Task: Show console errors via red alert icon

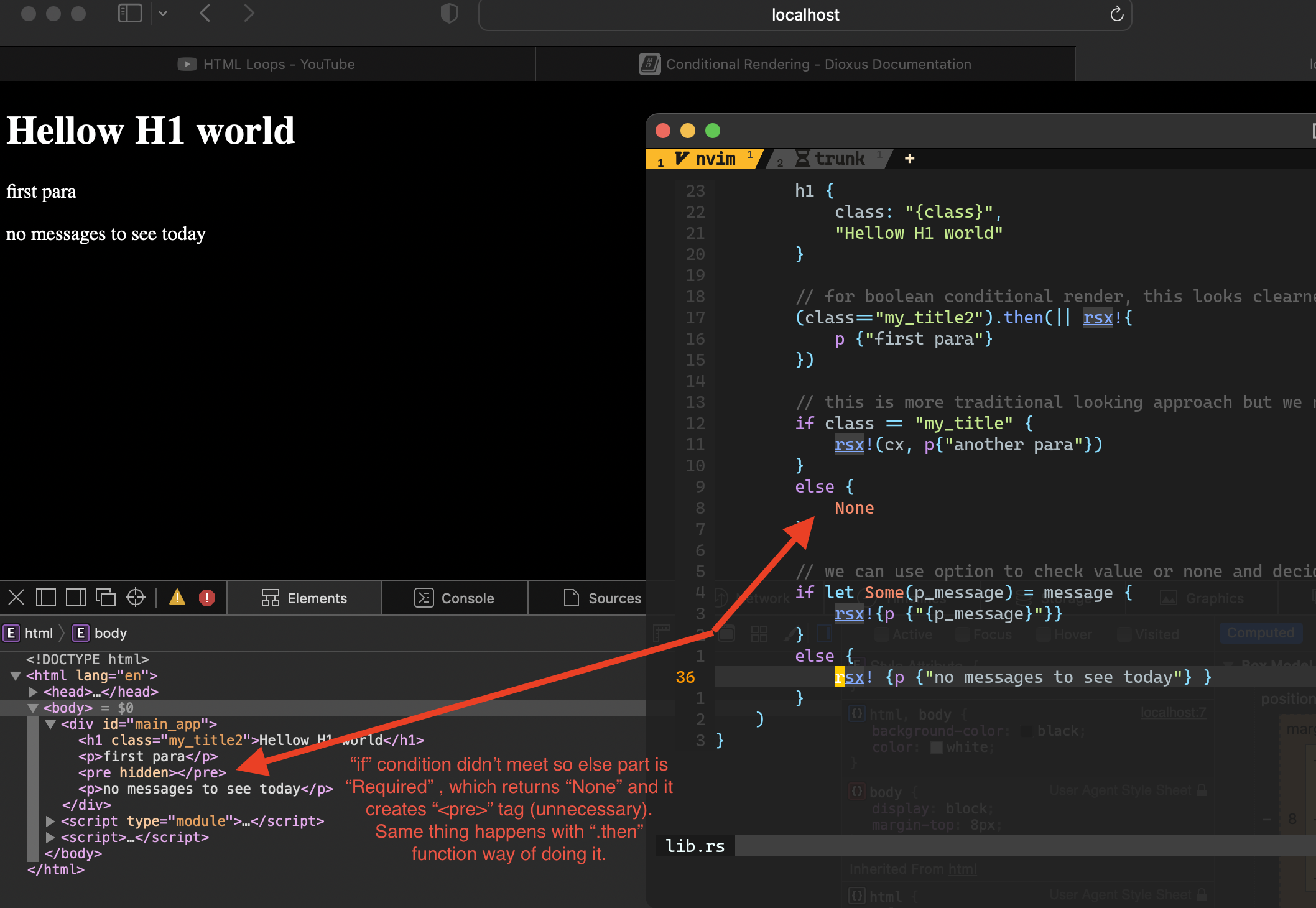Action: (207, 598)
